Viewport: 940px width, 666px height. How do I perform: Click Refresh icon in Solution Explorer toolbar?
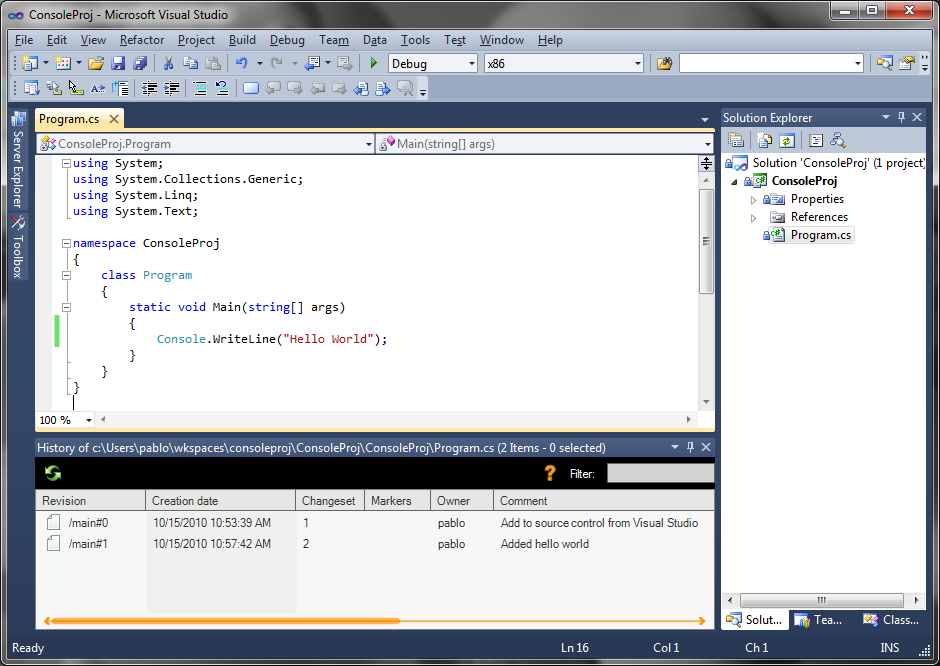(787, 140)
